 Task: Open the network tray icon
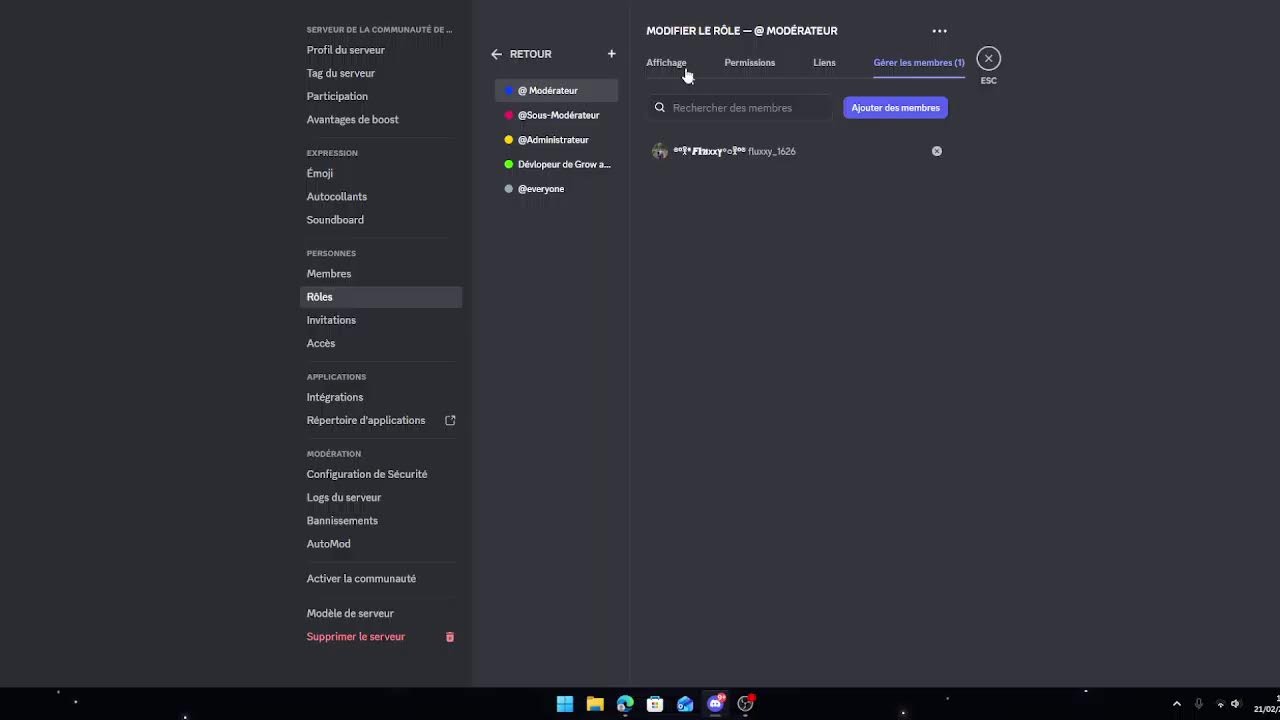(1220, 704)
